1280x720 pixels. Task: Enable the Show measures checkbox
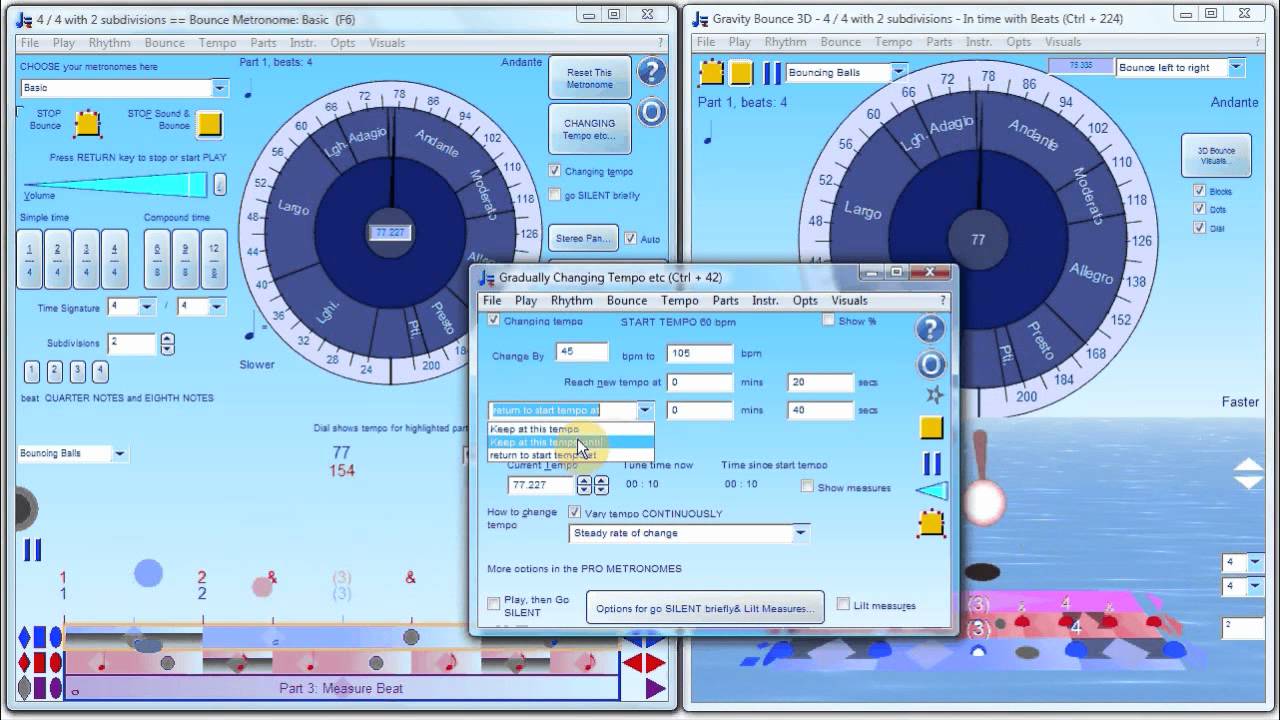[807, 487]
